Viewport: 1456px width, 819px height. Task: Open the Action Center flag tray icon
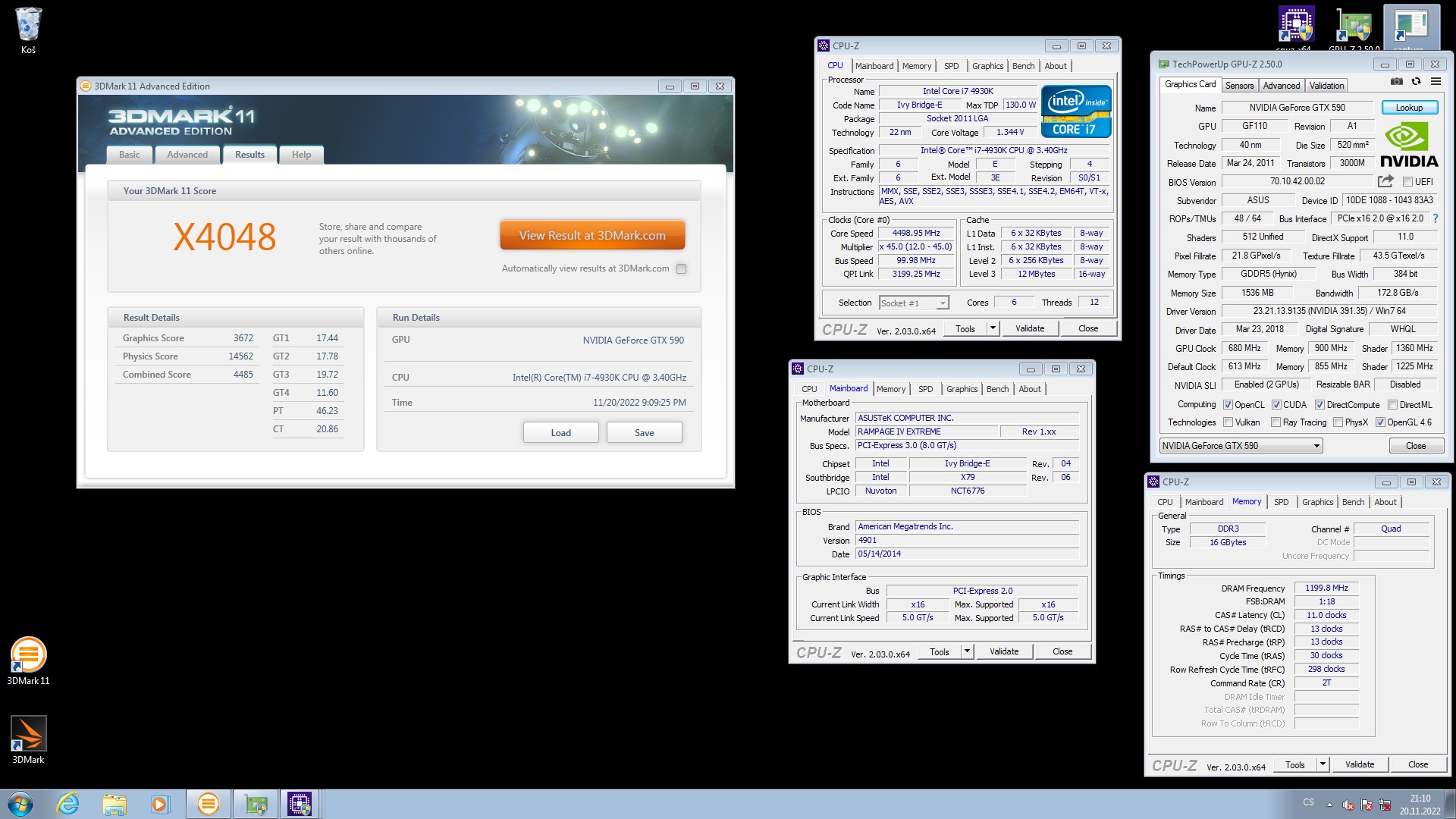click(x=1367, y=805)
